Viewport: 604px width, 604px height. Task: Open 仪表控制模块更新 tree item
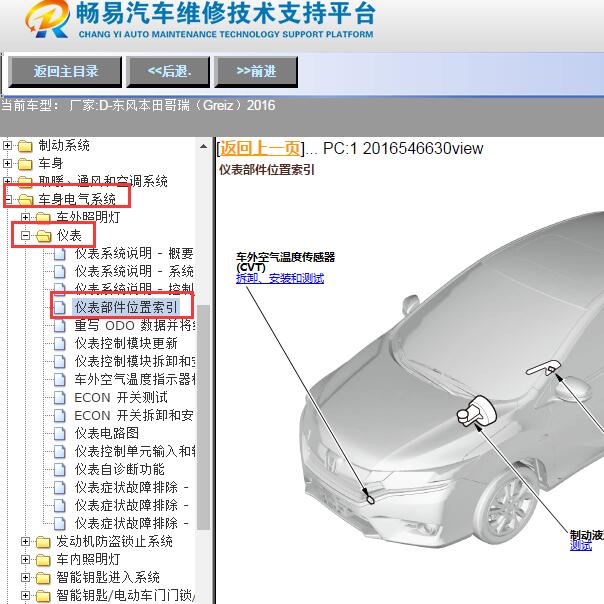point(126,344)
